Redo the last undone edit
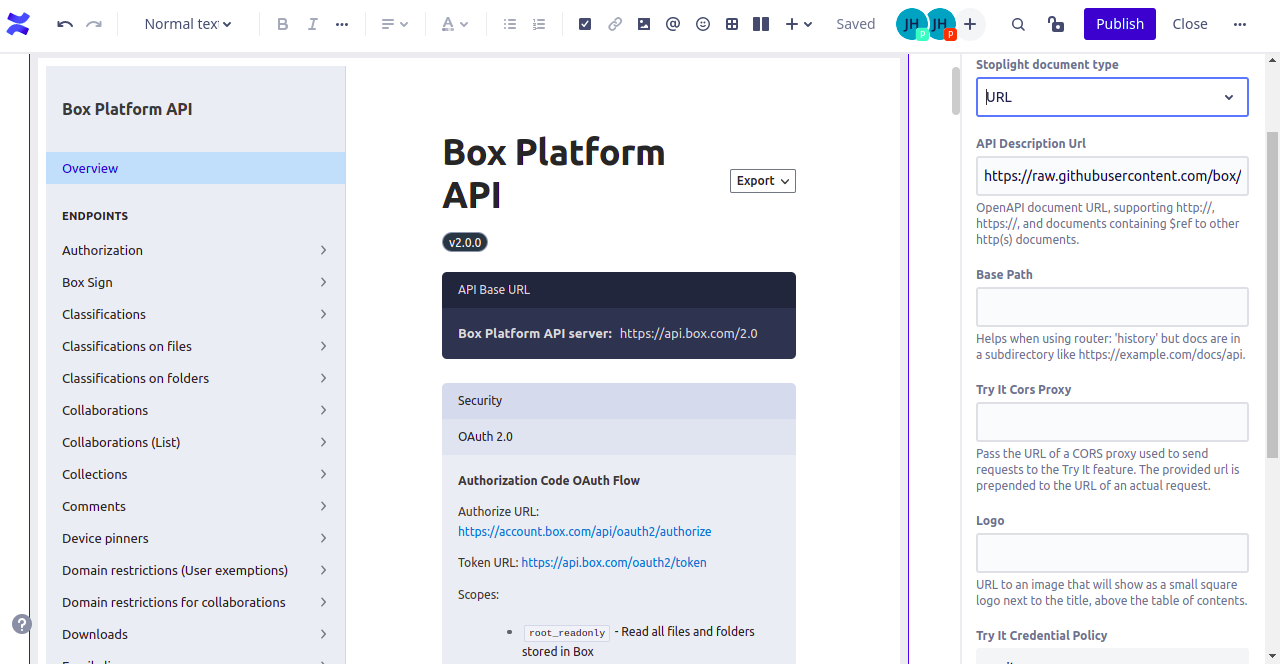The image size is (1280, 664). [x=94, y=24]
